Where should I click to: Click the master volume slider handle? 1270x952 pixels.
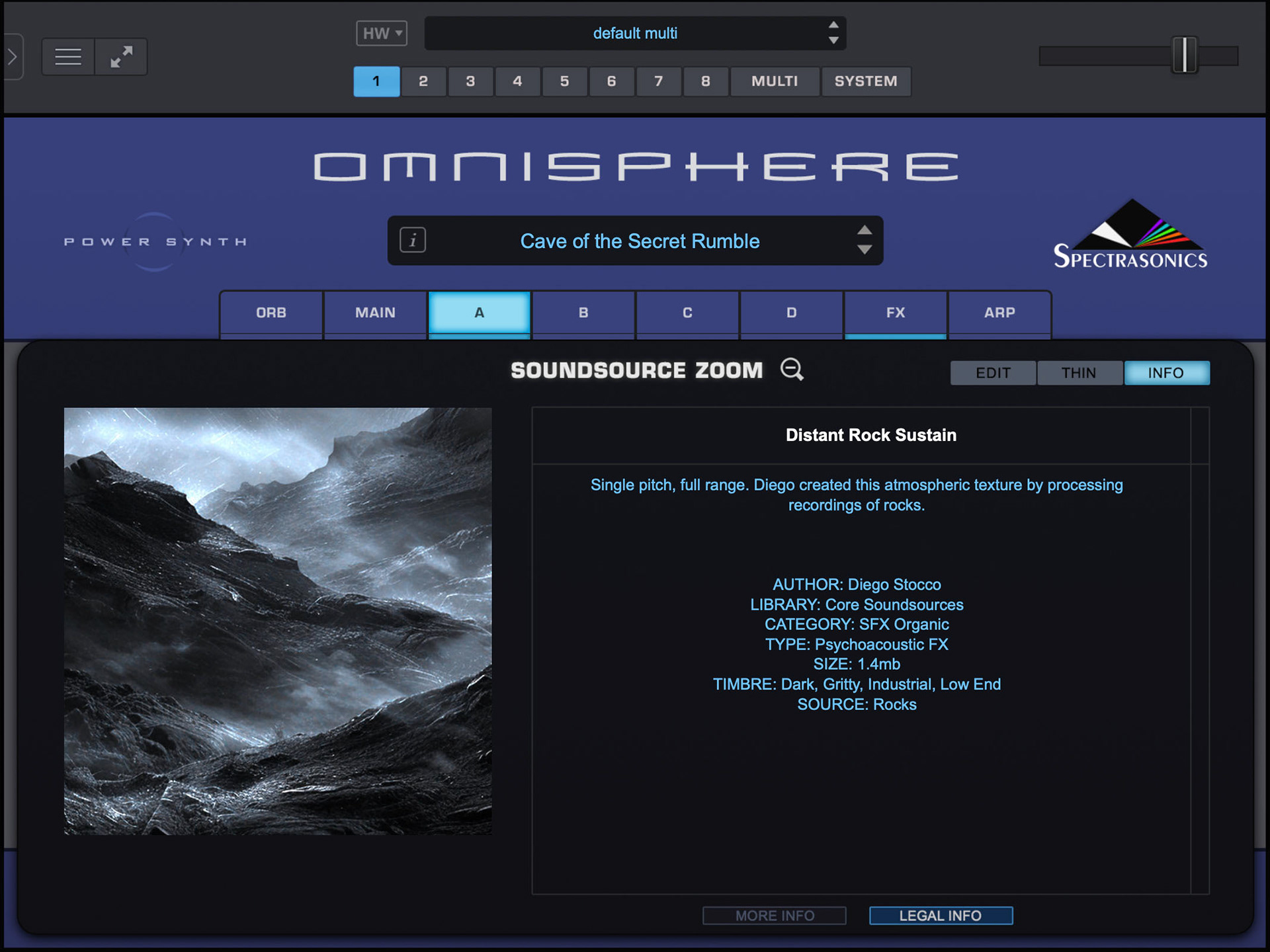pyautogui.click(x=1184, y=55)
